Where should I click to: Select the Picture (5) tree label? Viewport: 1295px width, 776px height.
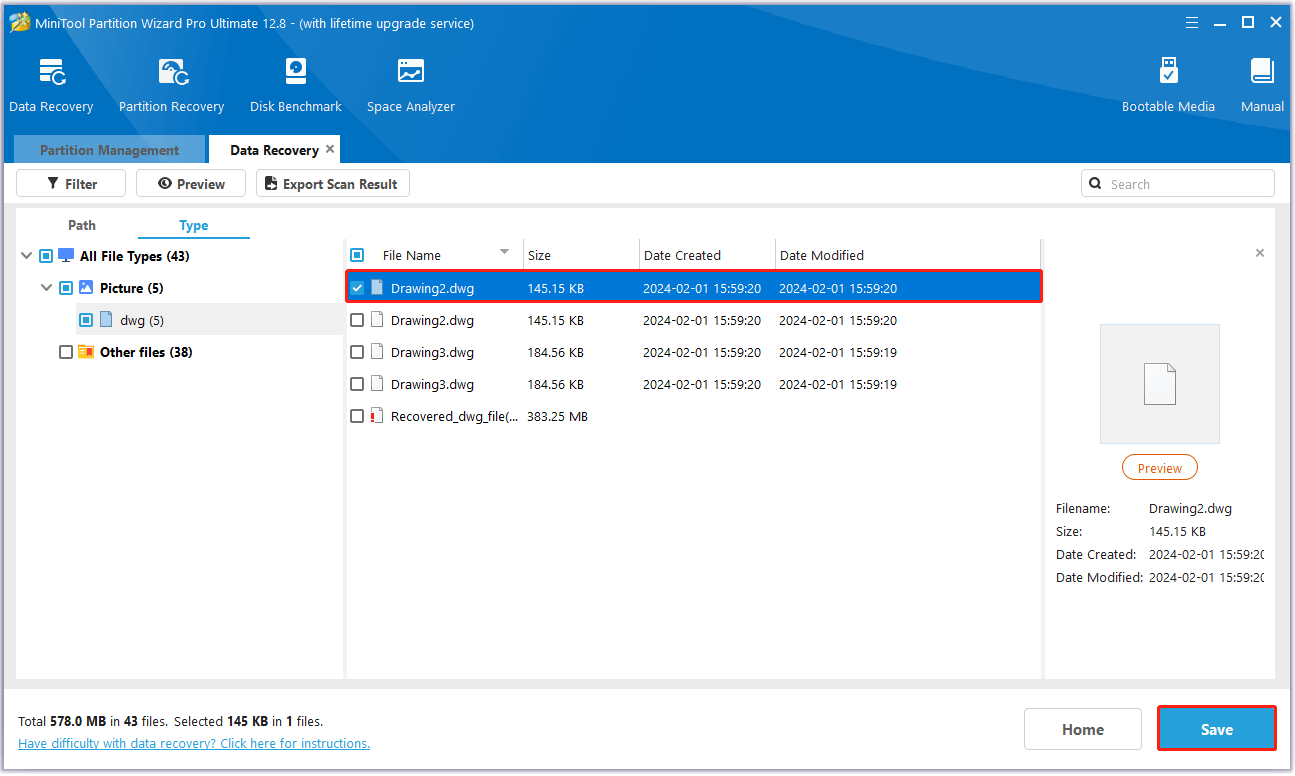tap(132, 288)
